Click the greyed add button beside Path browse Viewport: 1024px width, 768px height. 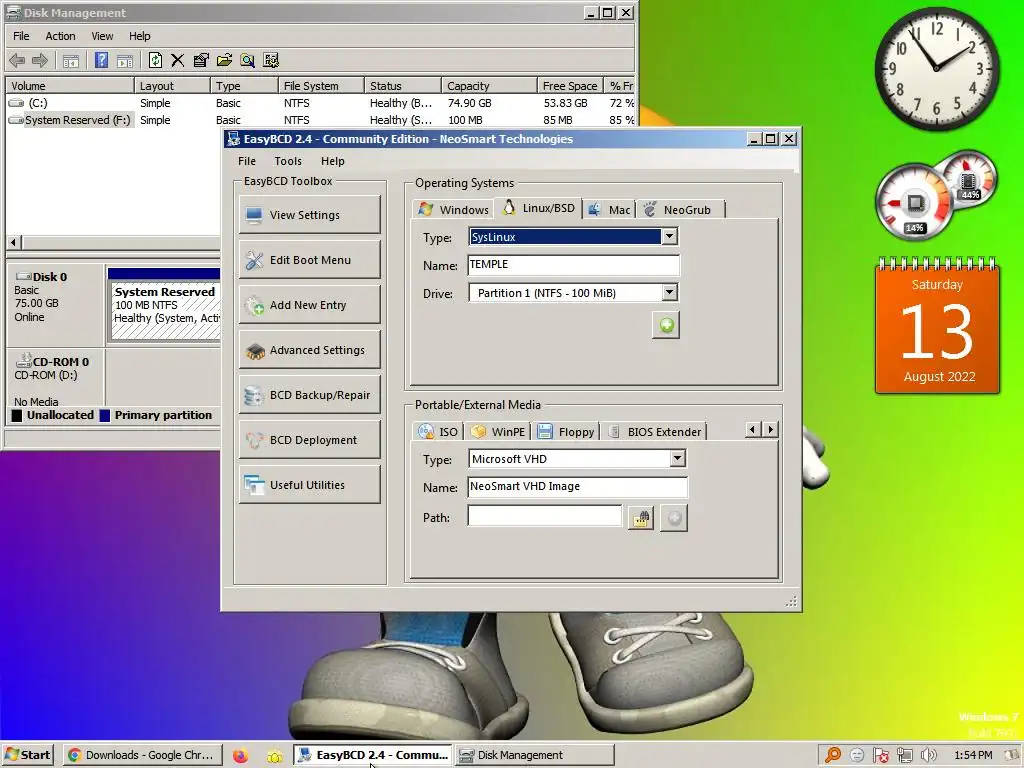pyautogui.click(x=674, y=518)
